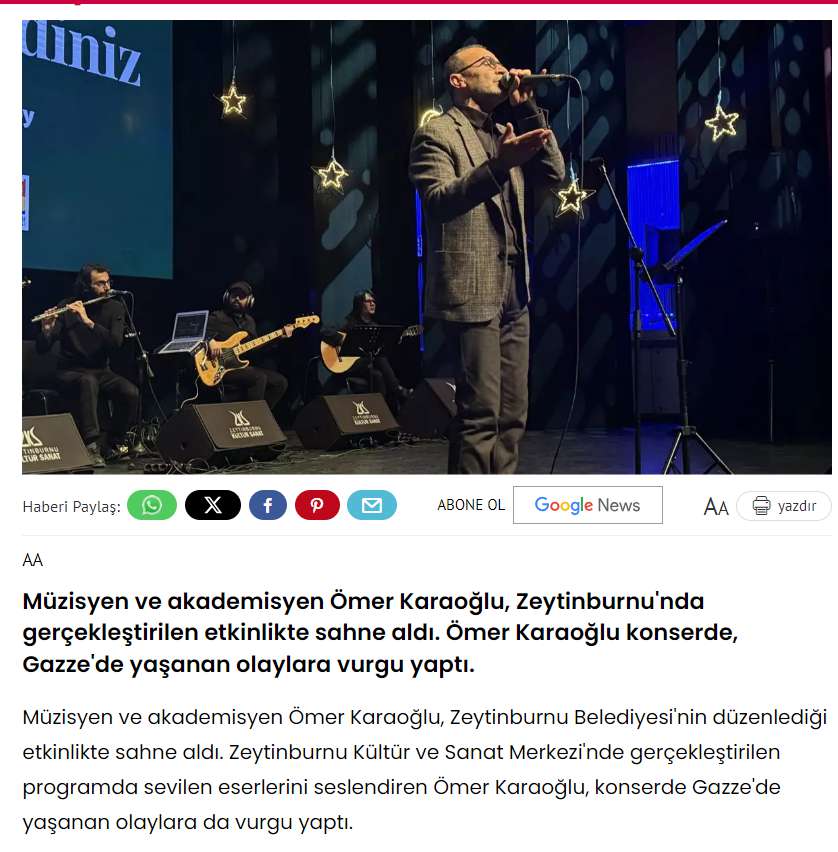838x852 pixels.
Task: Share the article on X
Action: click(x=212, y=505)
